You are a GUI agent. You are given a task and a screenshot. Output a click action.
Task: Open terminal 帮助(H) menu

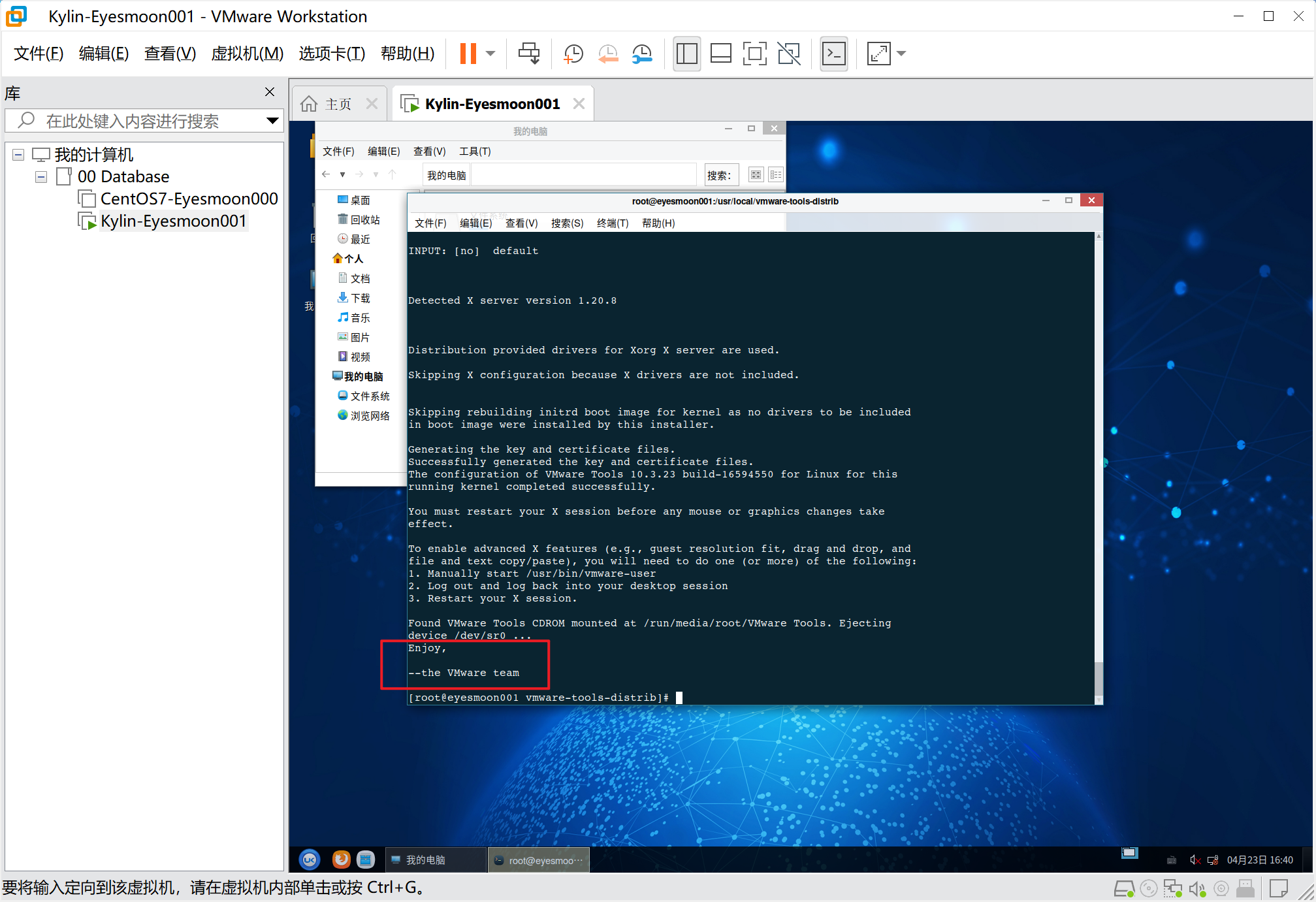pos(658,223)
